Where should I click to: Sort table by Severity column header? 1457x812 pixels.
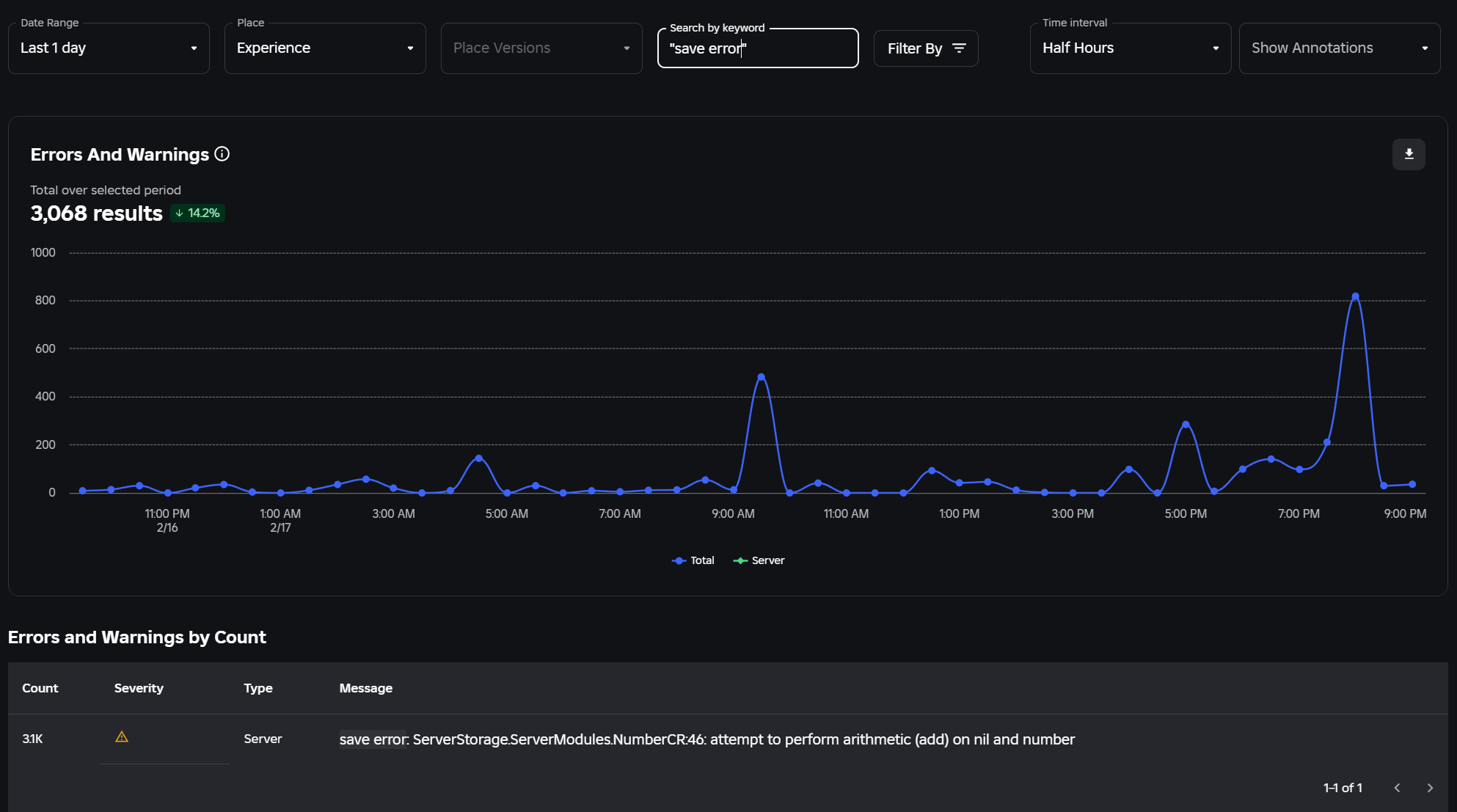click(139, 688)
